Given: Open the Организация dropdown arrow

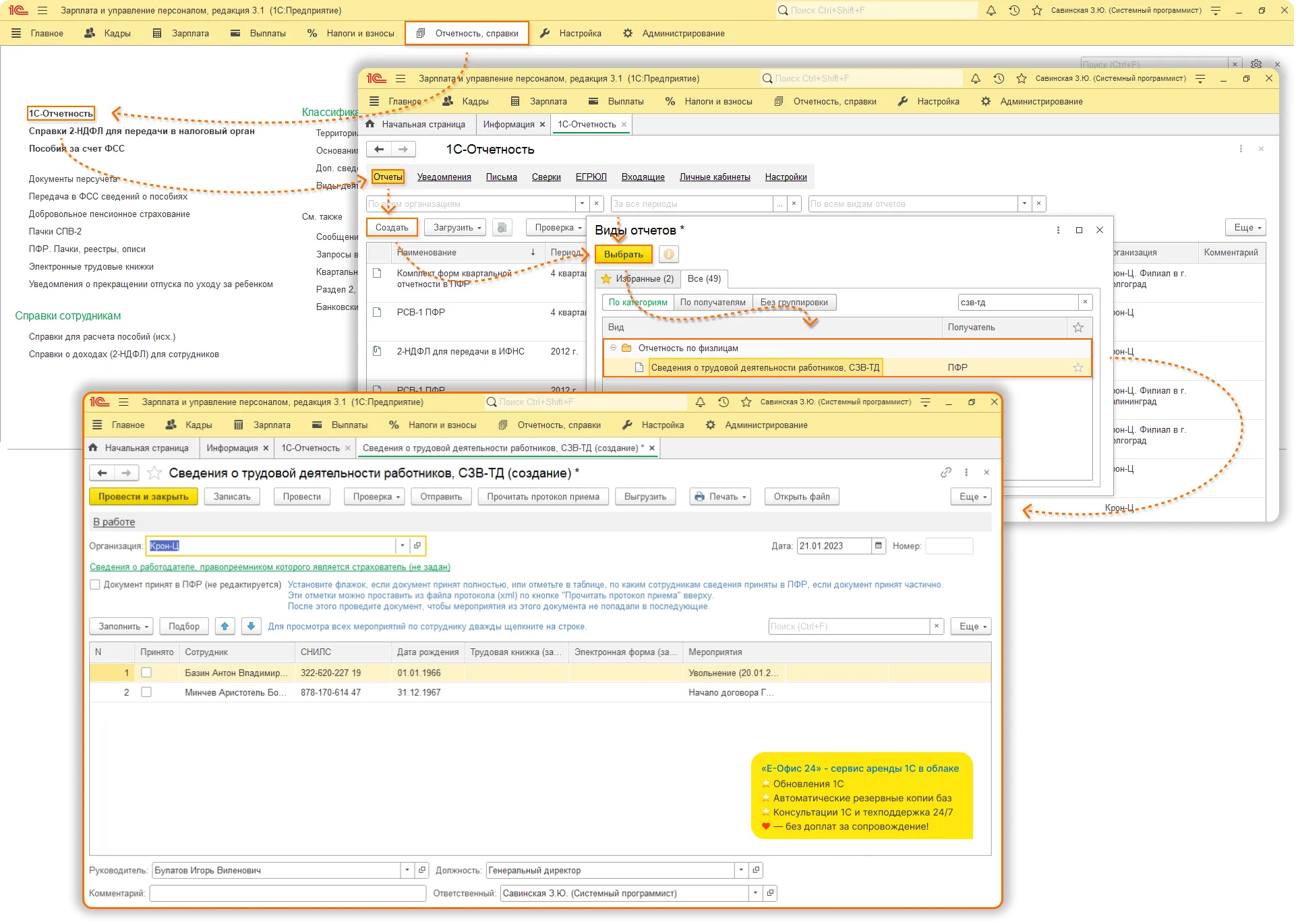Looking at the screenshot, I should [402, 546].
